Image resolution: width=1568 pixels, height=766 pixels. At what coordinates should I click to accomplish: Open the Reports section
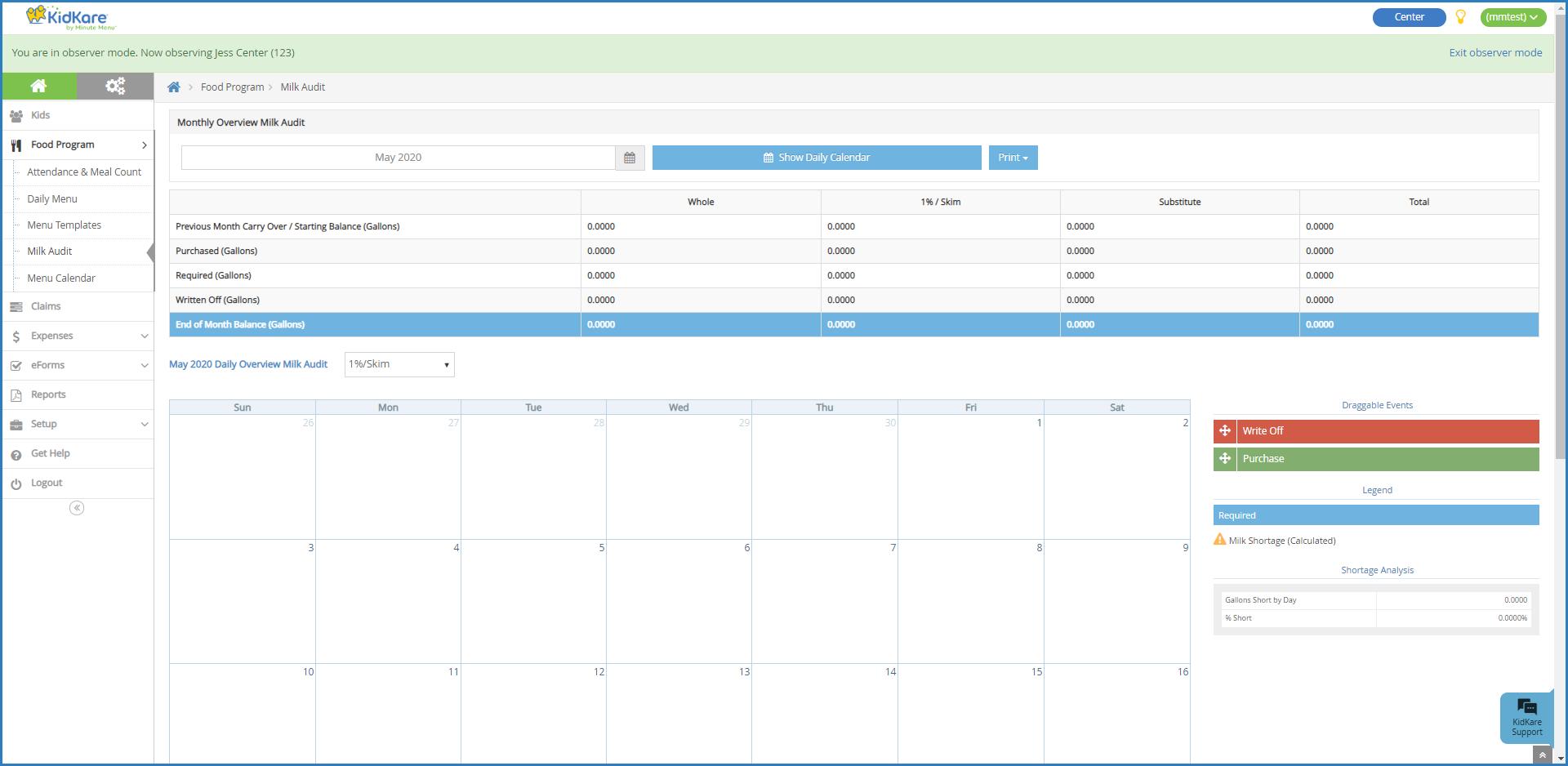[x=48, y=394]
